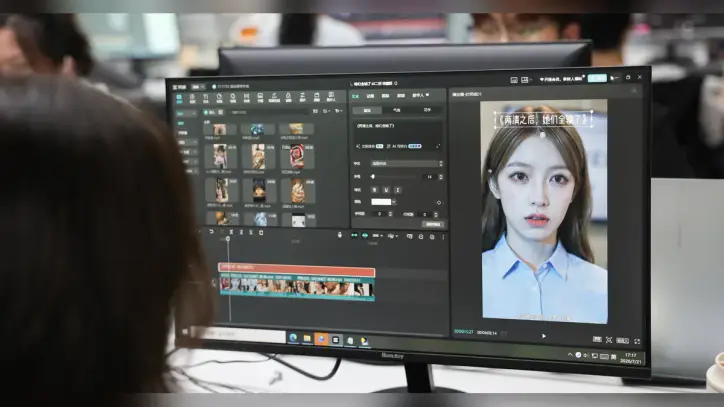Click the Split tool in the timeline toolbar

pos(231,232)
